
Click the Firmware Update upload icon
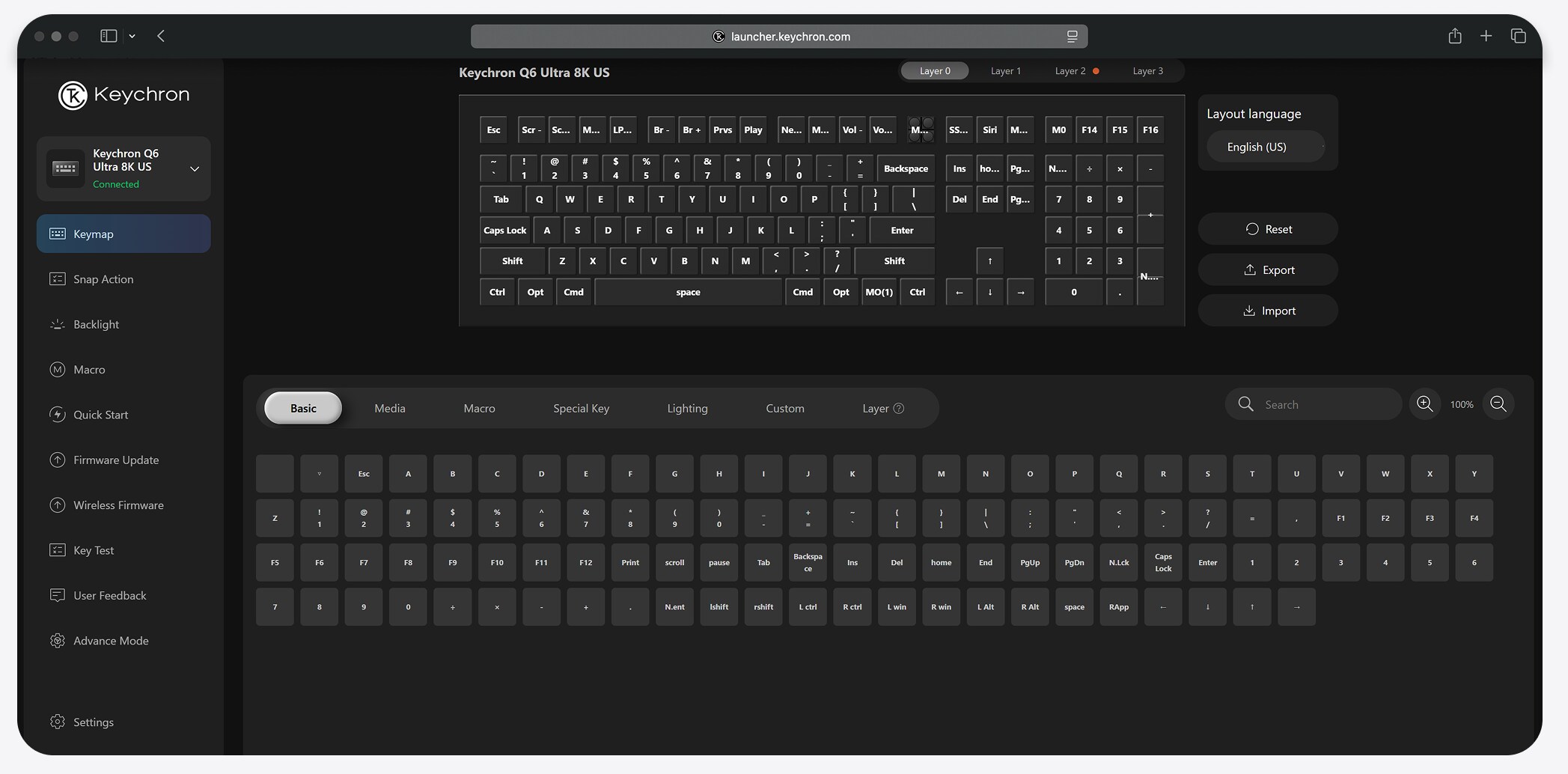[x=58, y=460]
